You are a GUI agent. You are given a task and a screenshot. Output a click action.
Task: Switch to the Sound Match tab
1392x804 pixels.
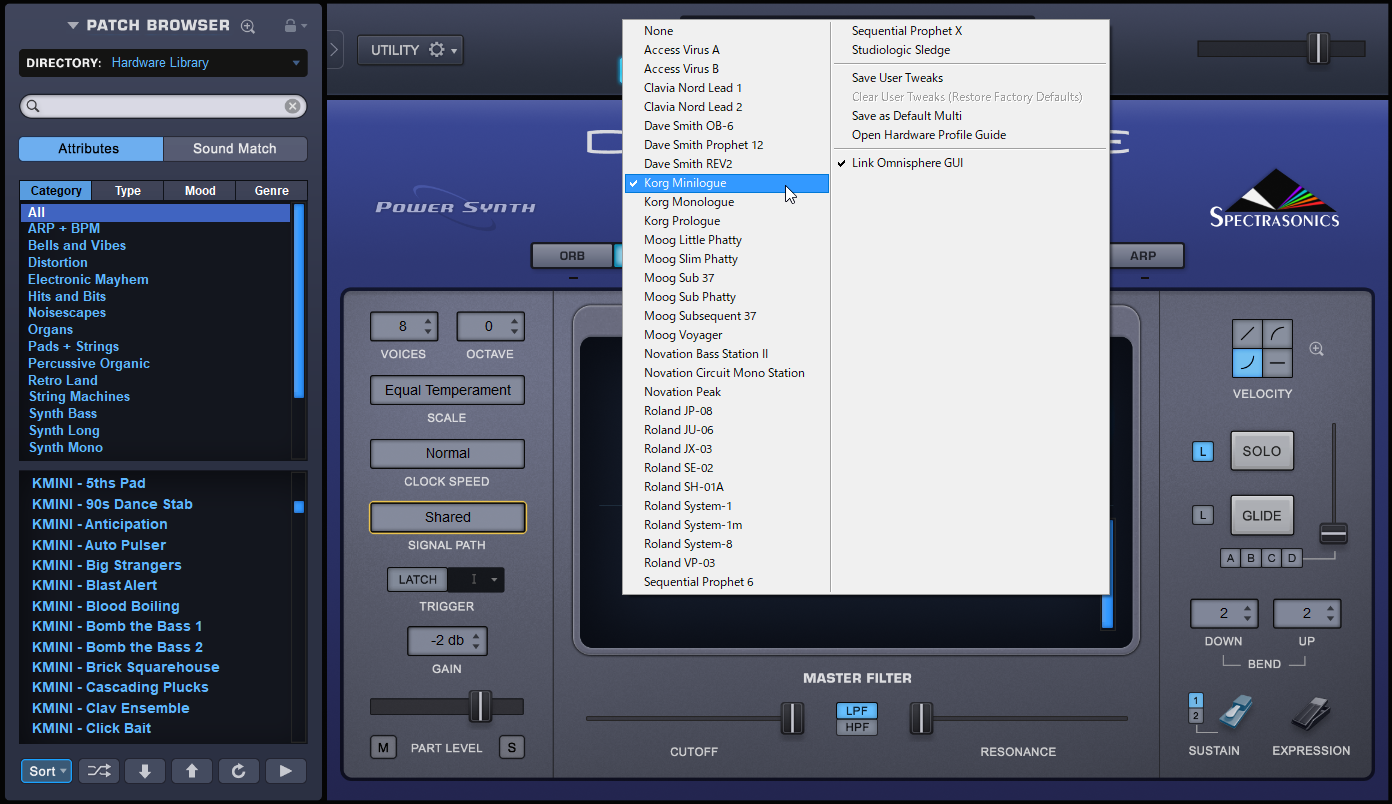pyautogui.click(x=235, y=149)
